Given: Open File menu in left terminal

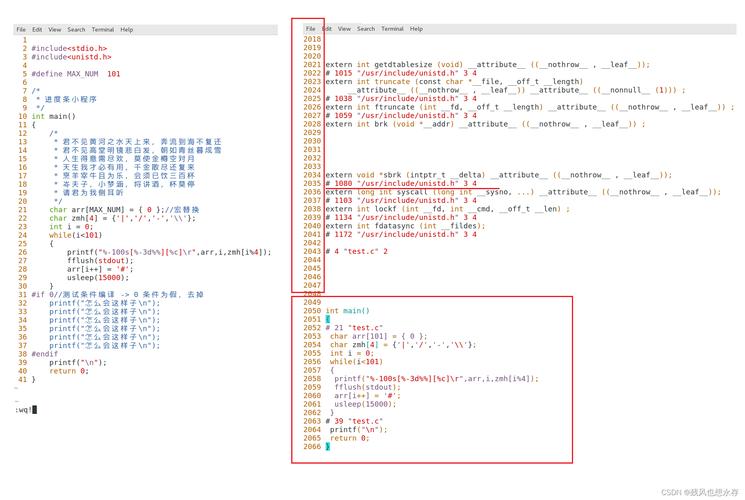Looking at the screenshot, I should [21, 29].
